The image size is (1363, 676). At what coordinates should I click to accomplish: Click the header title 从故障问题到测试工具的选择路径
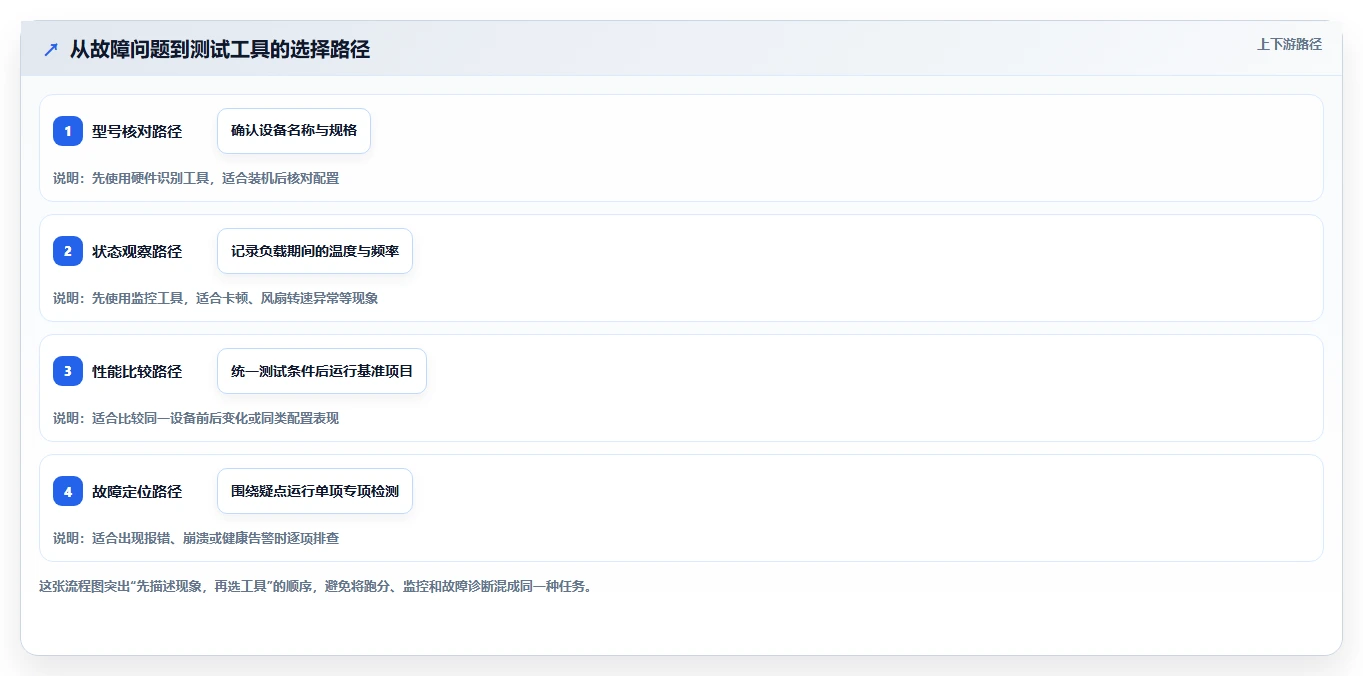point(220,50)
